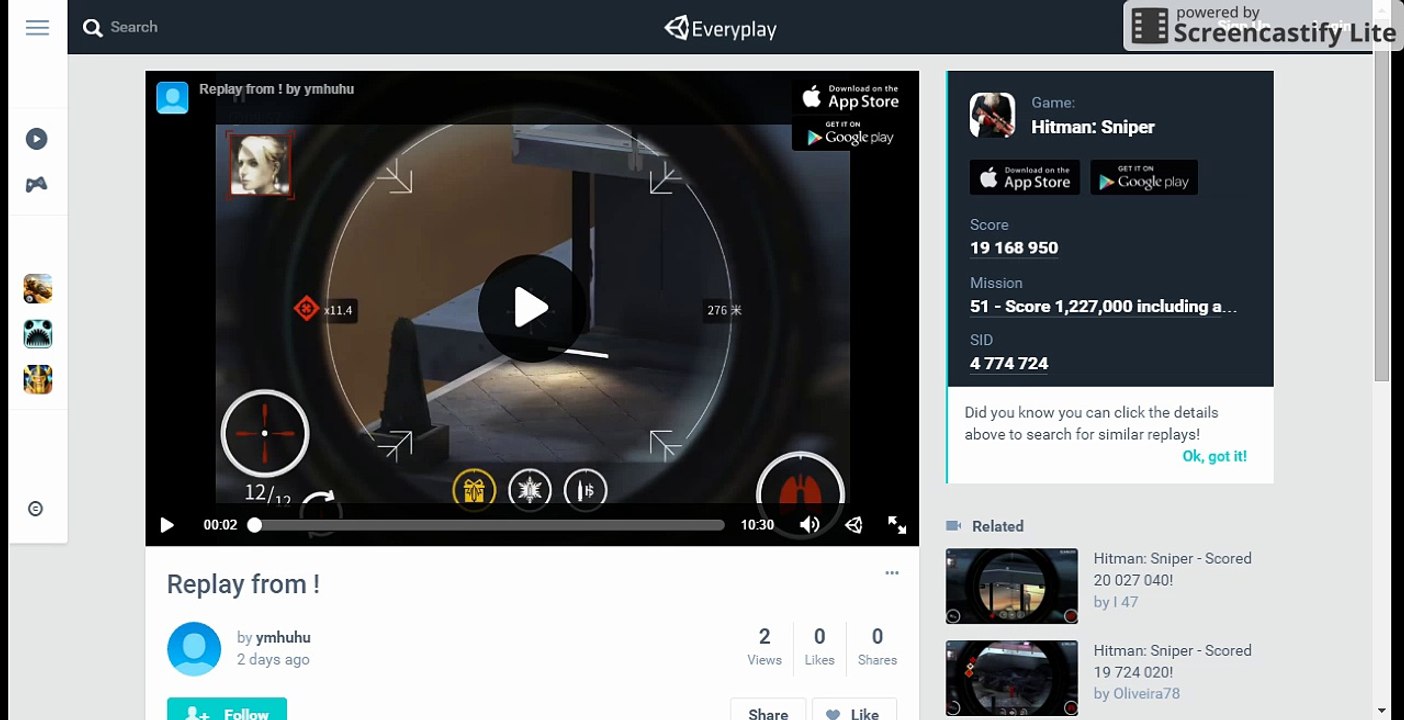Open ymhuhu profile avatar below video
The image size is (1404, 720).
(194, 649)
